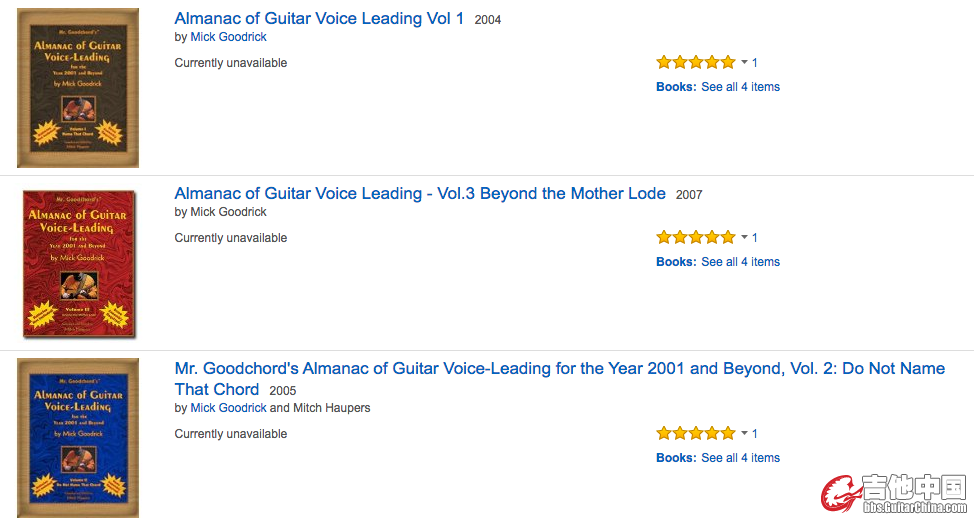
Task: Click the review count beside Vol 1 stars
Action: pos(755,63)
